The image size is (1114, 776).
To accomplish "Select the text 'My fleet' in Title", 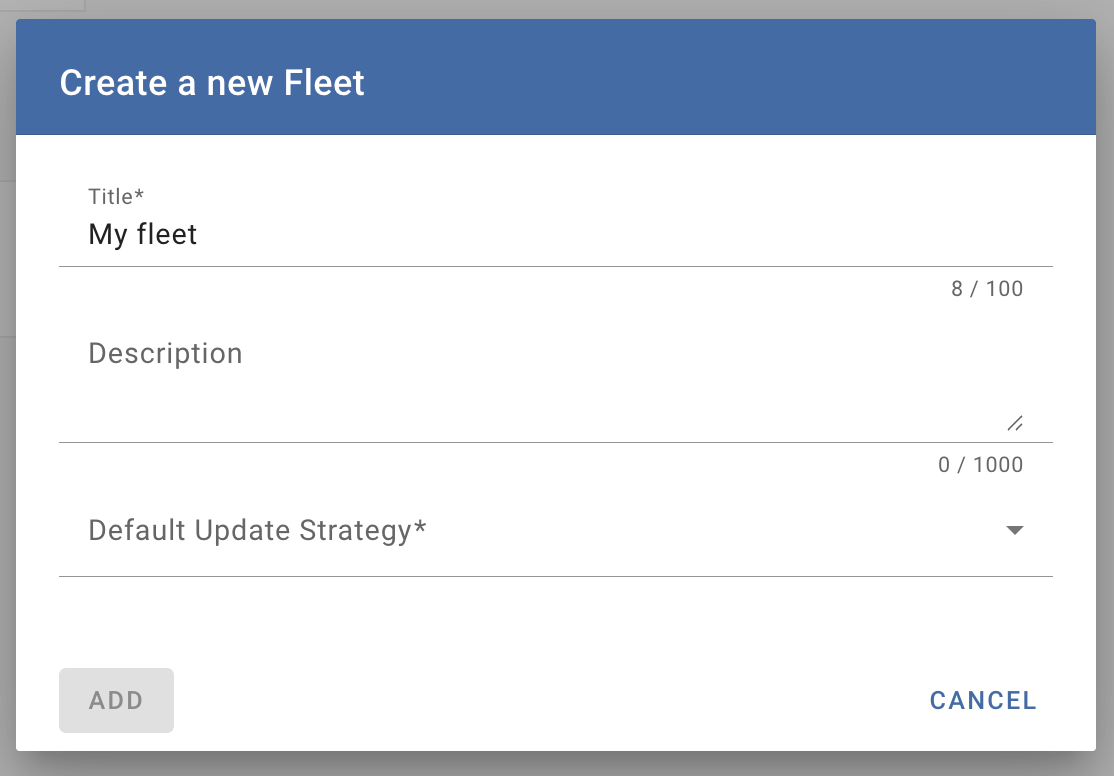I will coord(142,234).
